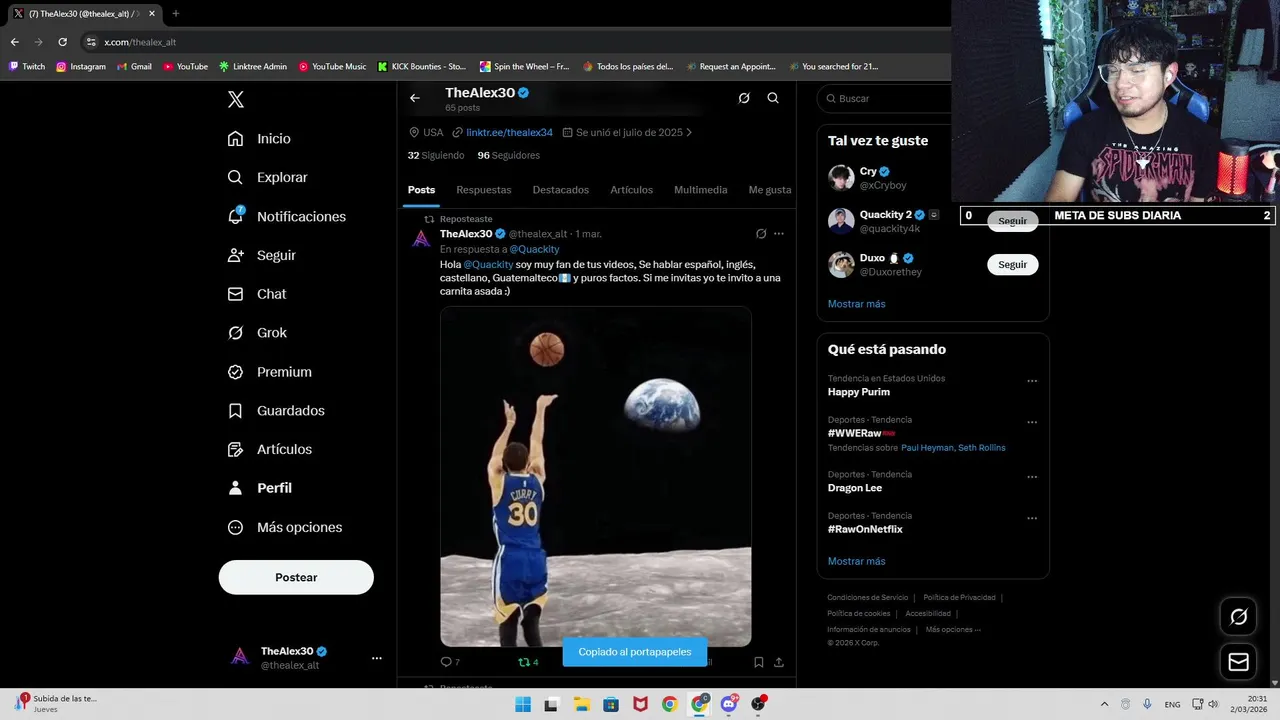
Task: Switch to the Respuestas tab
Action: 484,190
